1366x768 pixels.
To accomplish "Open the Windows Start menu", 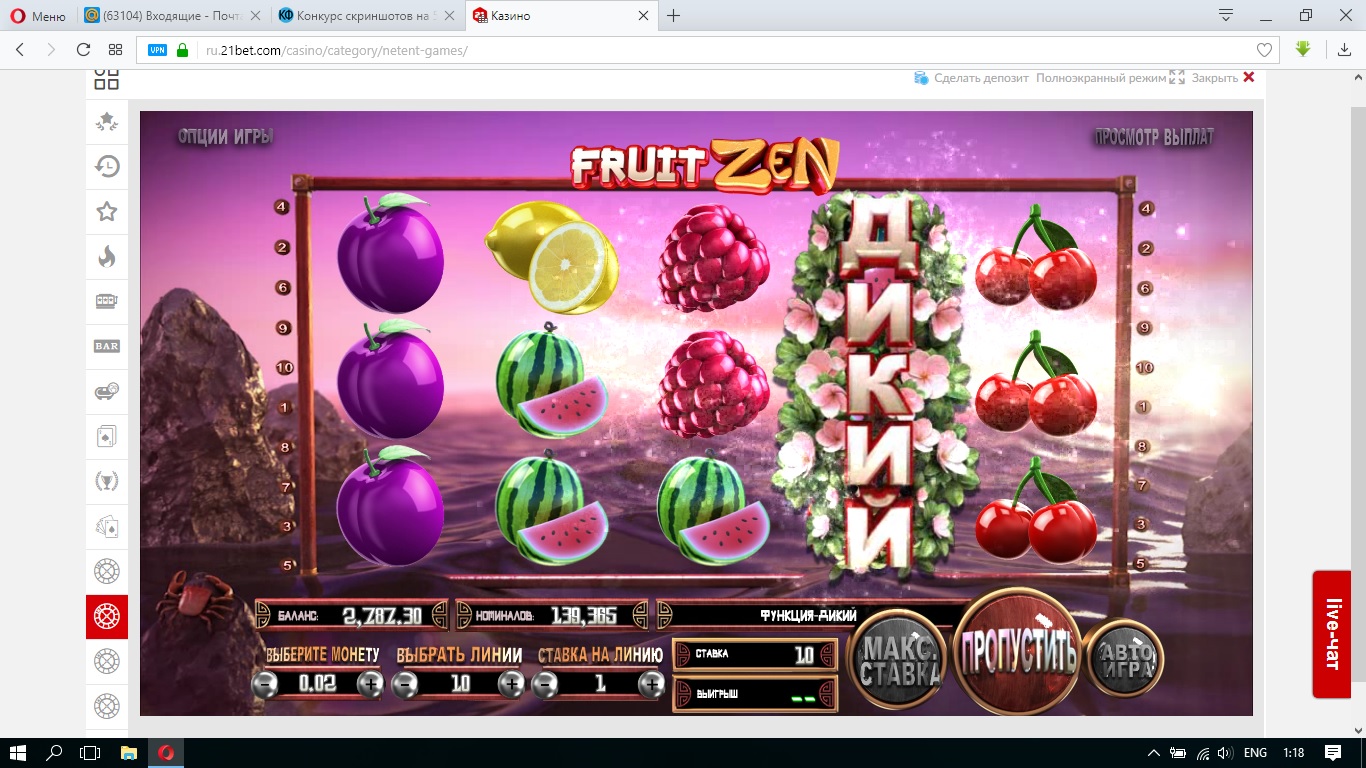I will [x=19, y=753].
